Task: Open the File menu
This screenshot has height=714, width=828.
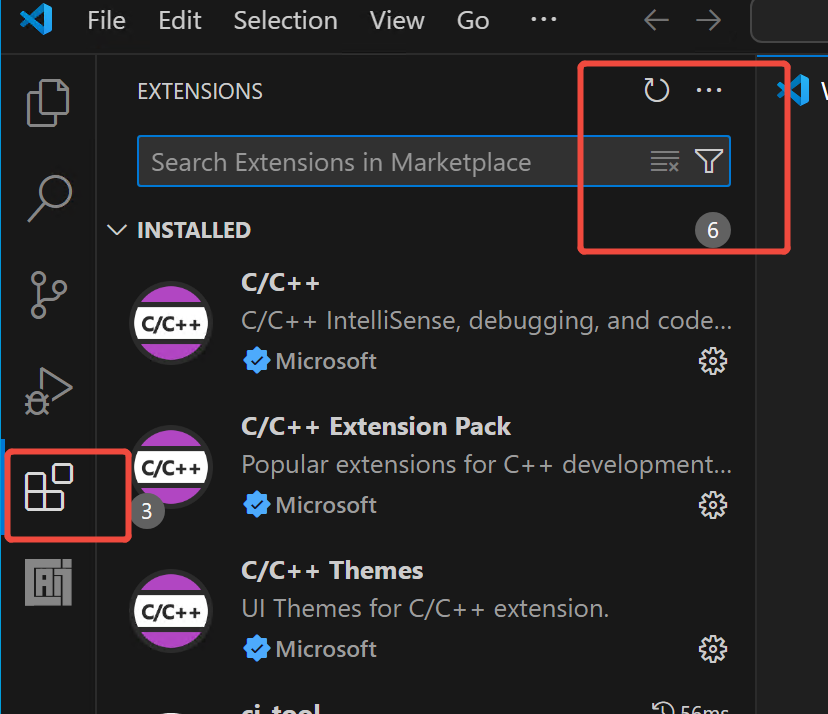Action: point(106,21)
